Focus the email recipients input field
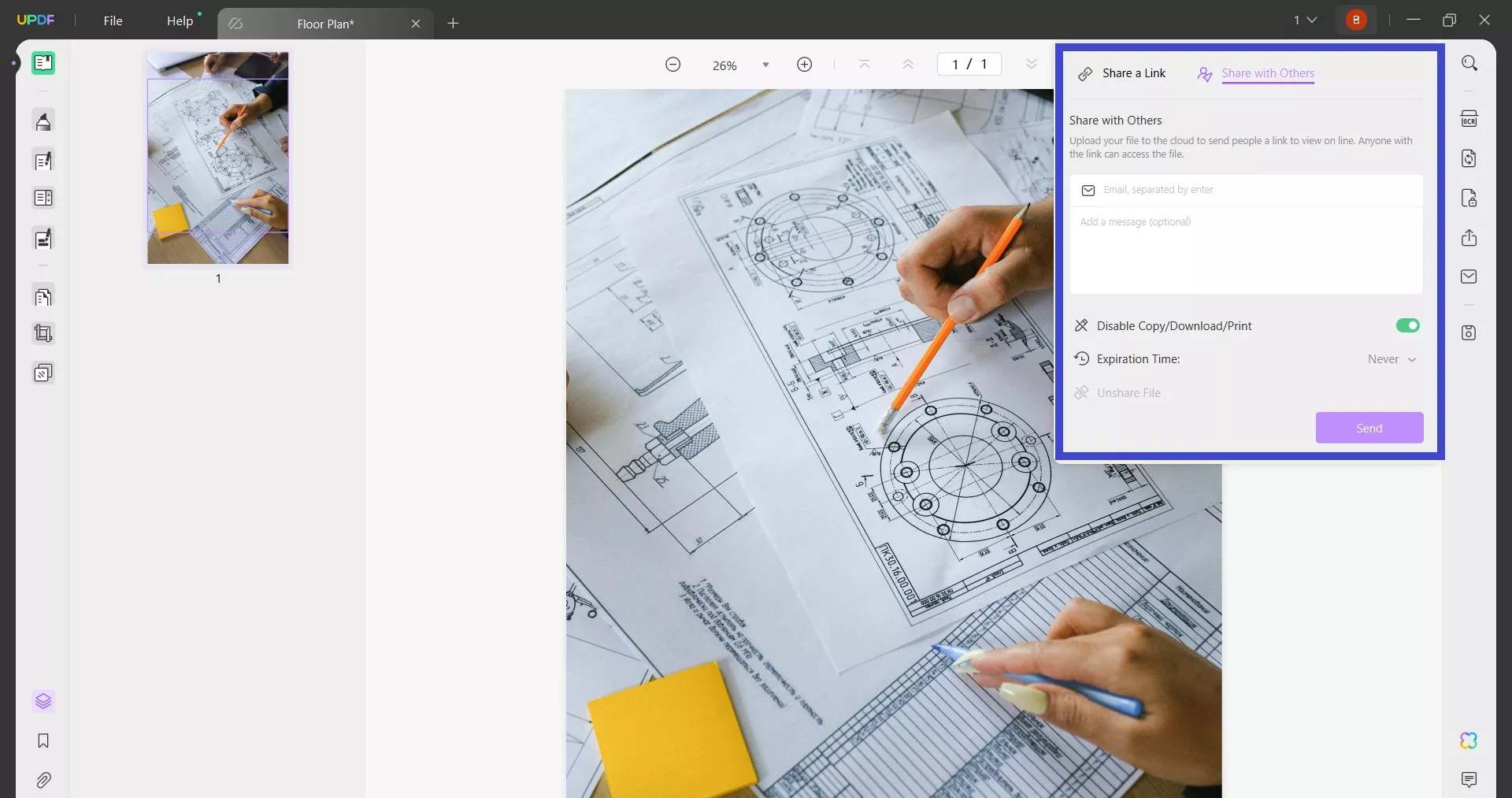 click(x=1247, y=190)
